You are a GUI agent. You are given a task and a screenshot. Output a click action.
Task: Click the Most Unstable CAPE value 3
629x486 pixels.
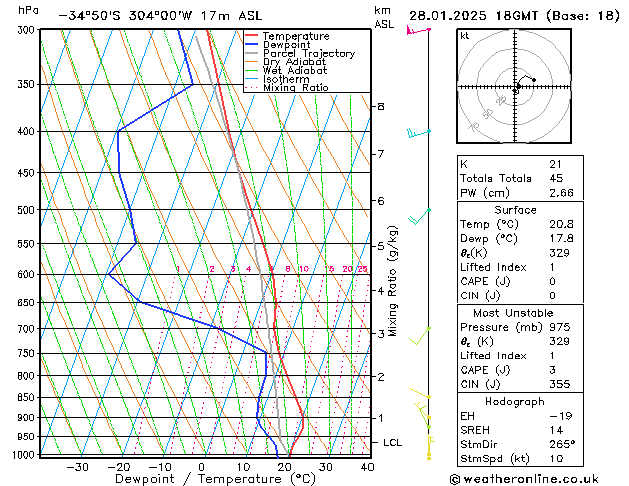552,370
